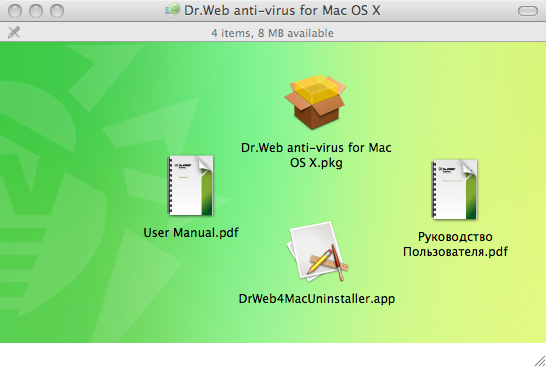Viewport: 546px width, 367px height.
Task: Click the resize grip in window corner
Action: pyautogui.click(x=539, y=361)
